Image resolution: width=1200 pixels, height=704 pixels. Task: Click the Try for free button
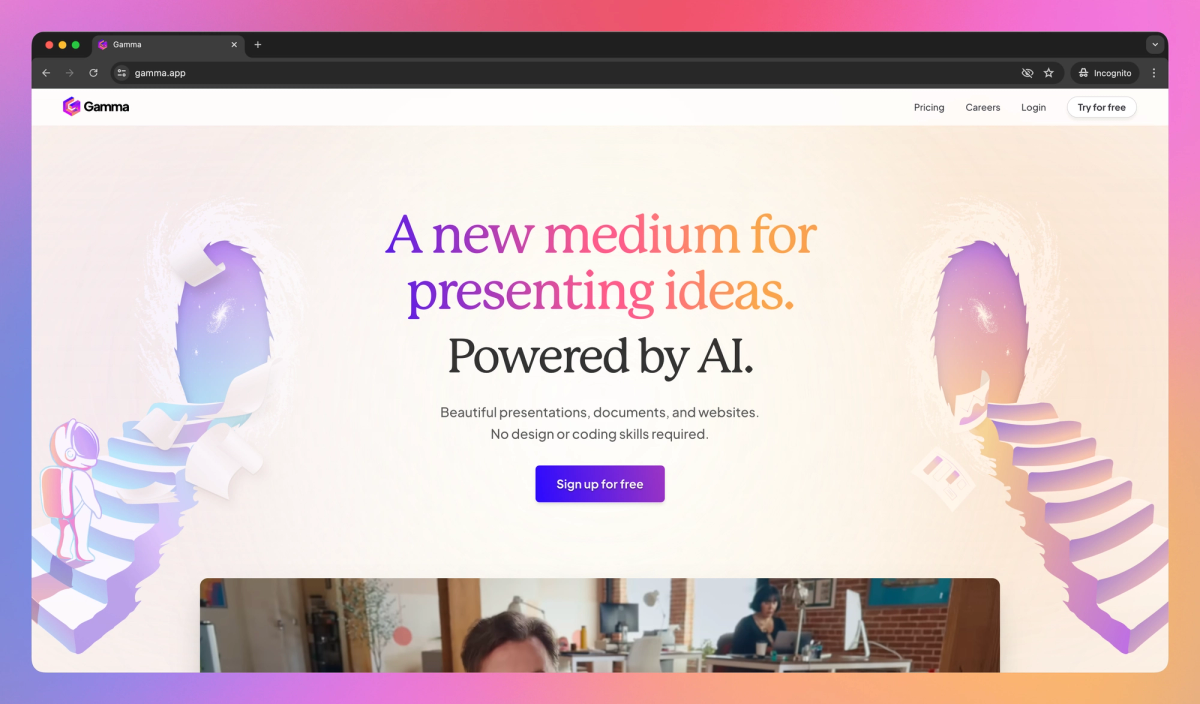(1101, 107)
